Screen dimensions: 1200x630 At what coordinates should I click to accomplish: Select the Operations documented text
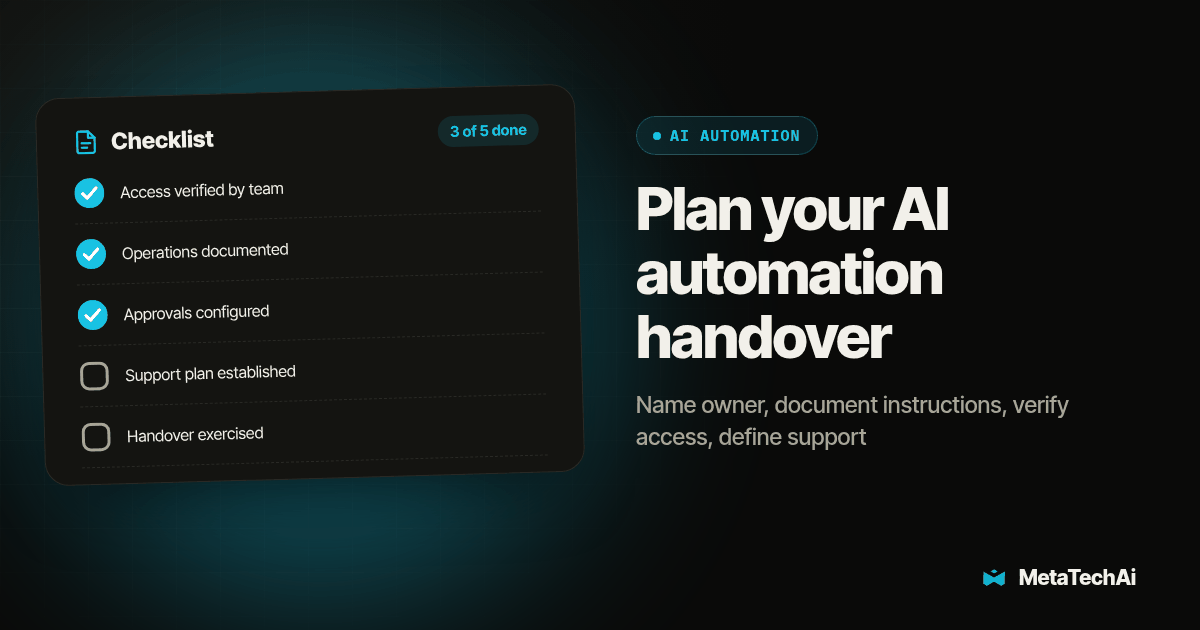[x=205, y=251]
